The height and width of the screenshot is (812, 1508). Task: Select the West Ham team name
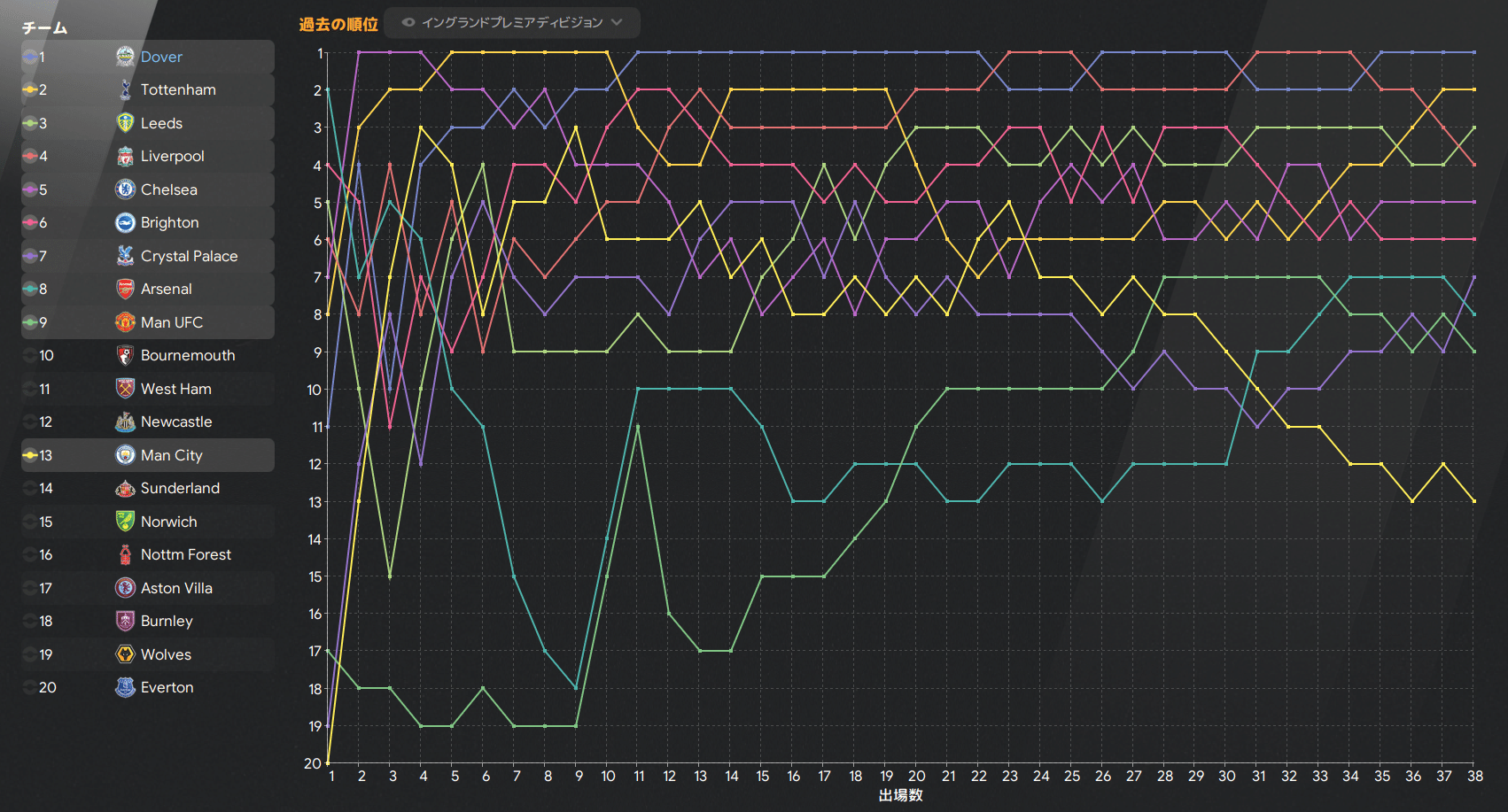[176, 389]
